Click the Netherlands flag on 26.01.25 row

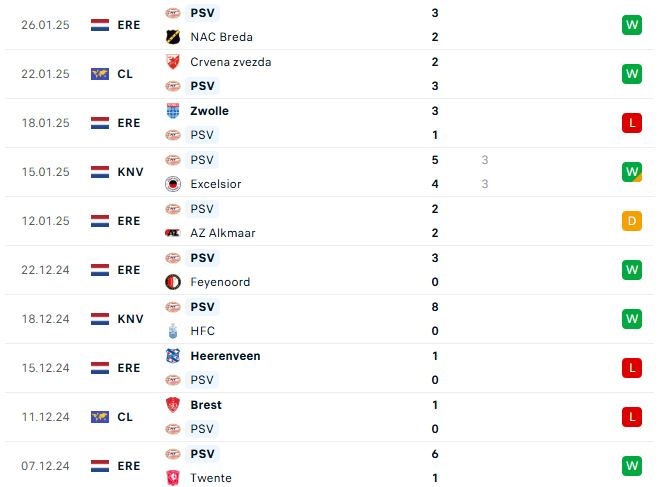click(100, 25)
